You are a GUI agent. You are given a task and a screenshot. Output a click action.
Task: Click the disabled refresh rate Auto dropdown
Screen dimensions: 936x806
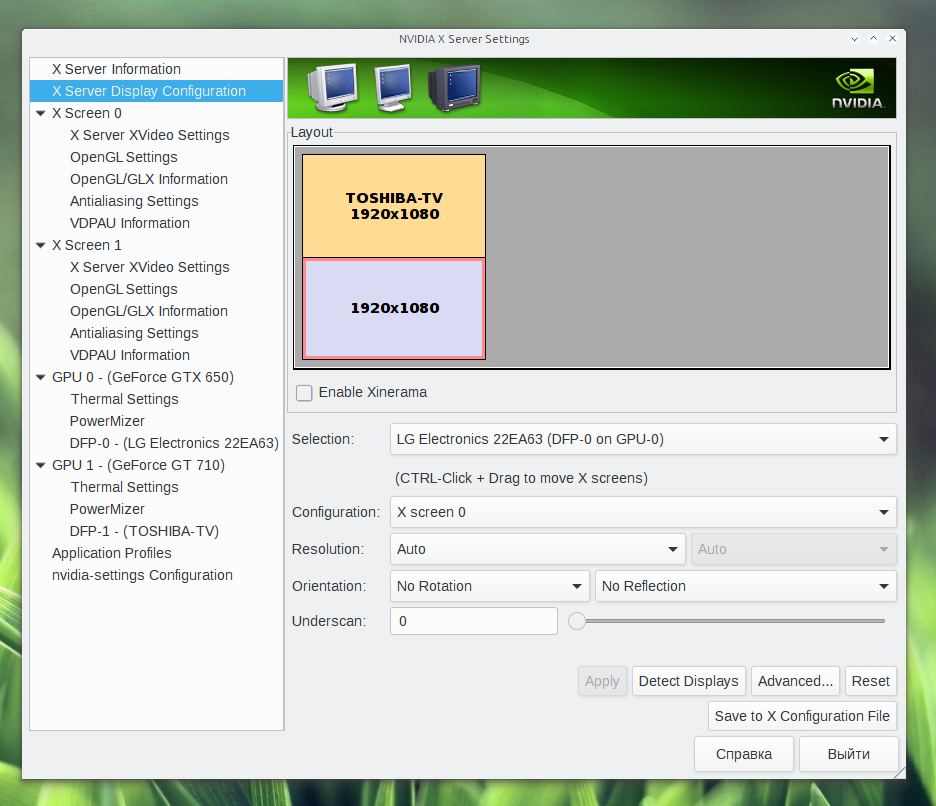(793, 549)
